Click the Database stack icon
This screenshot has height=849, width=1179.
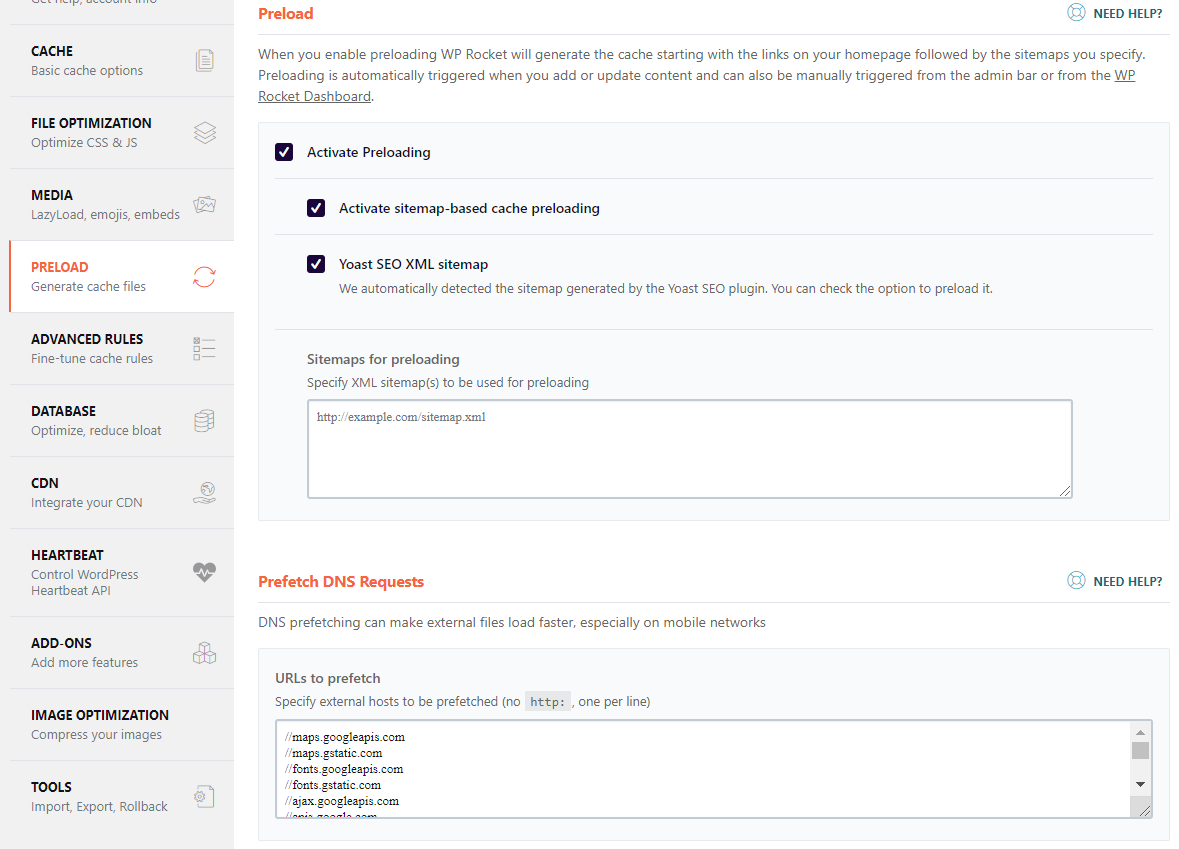(204, 420)
